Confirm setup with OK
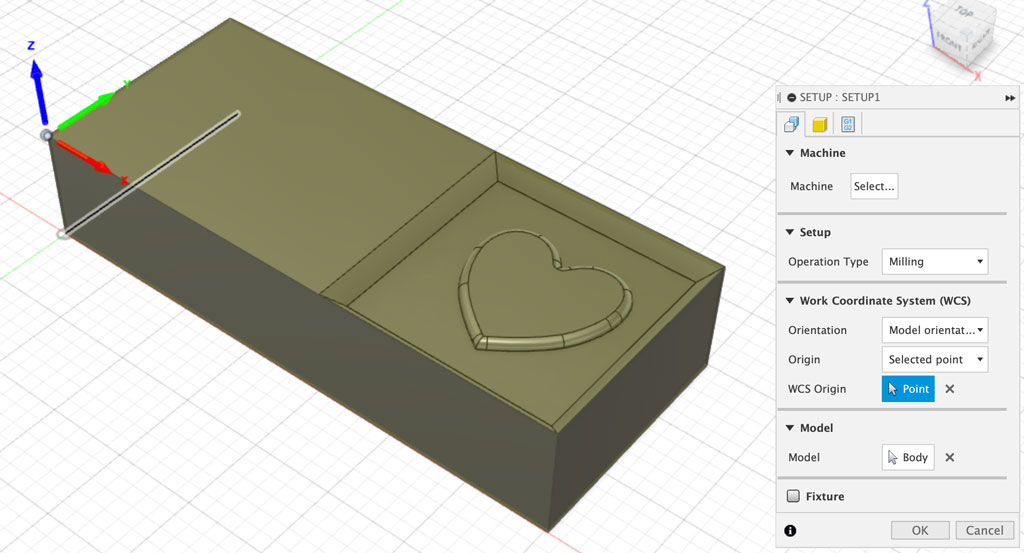Image resolution: width=1024 pixels, height=553 pixels. point(920,530)
